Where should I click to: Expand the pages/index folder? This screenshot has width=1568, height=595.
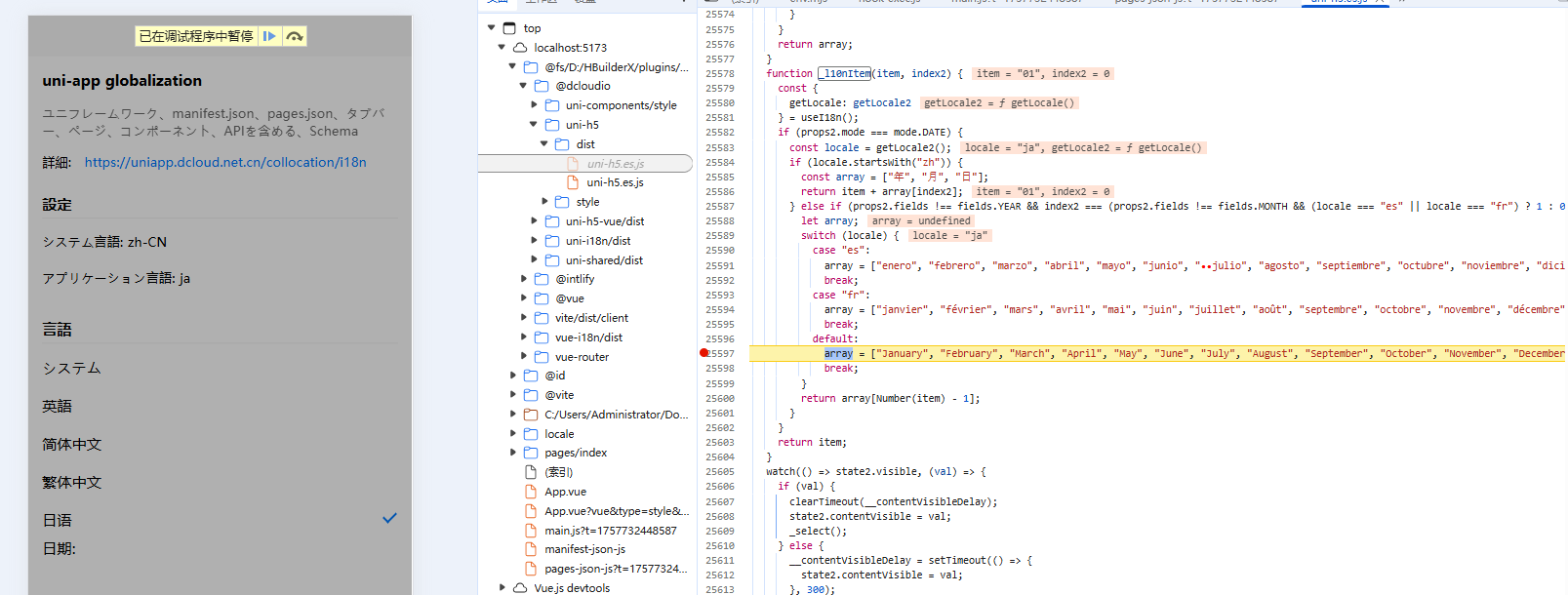(513, 453)
